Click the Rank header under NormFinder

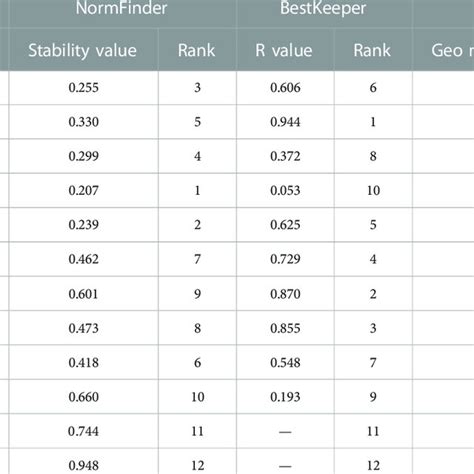tap(197, 51)
